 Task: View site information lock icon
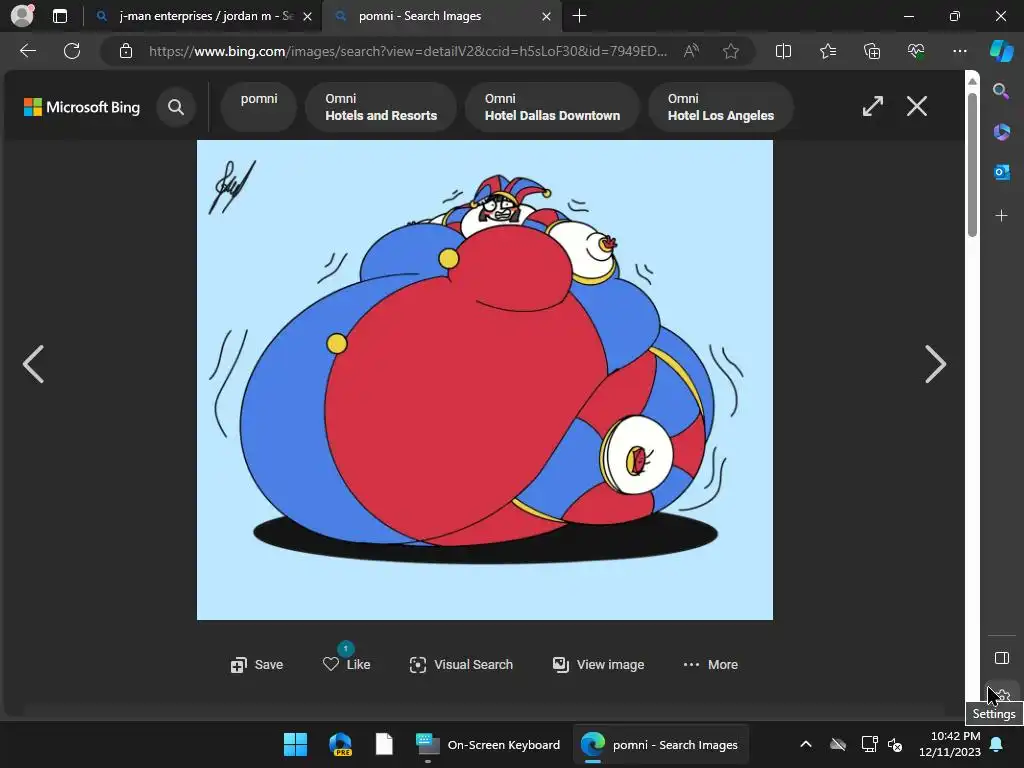click(126, 51)
